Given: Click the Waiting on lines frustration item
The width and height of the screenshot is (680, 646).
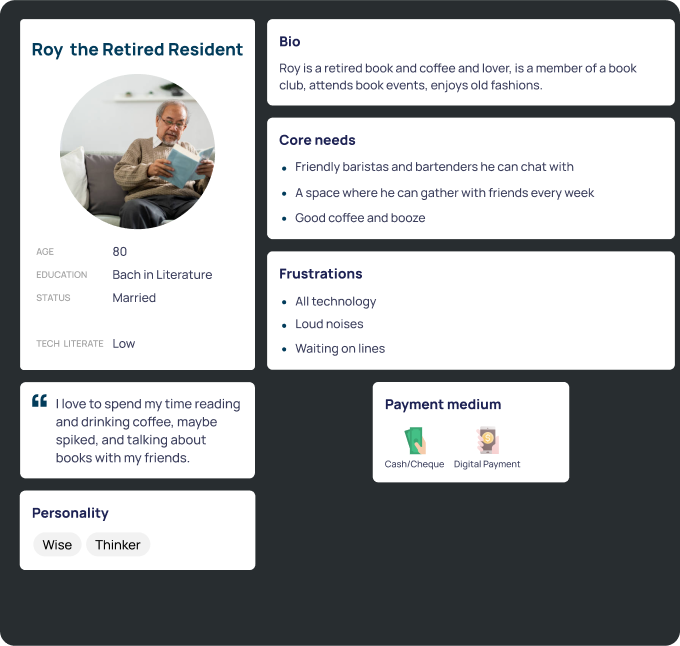Looking at the screenshot, I should pyautogui.click(x=340, y=349).
